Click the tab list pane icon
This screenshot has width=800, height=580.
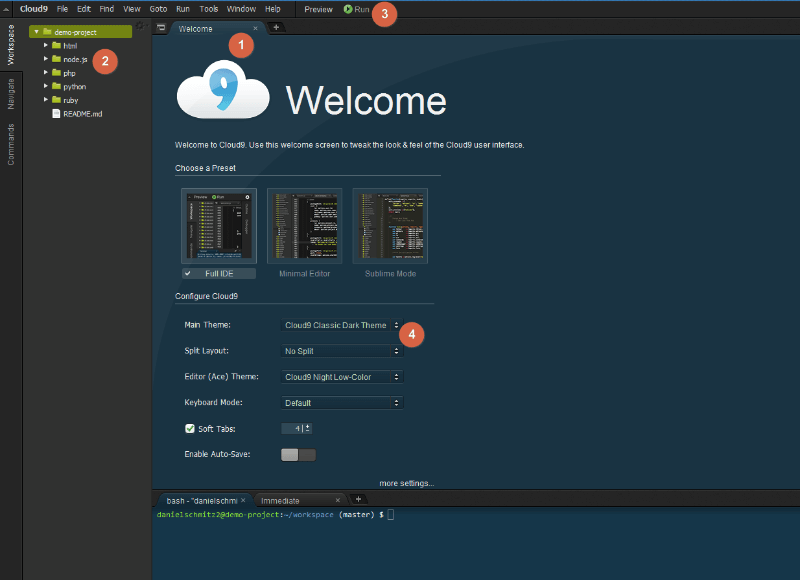[161, 28]
